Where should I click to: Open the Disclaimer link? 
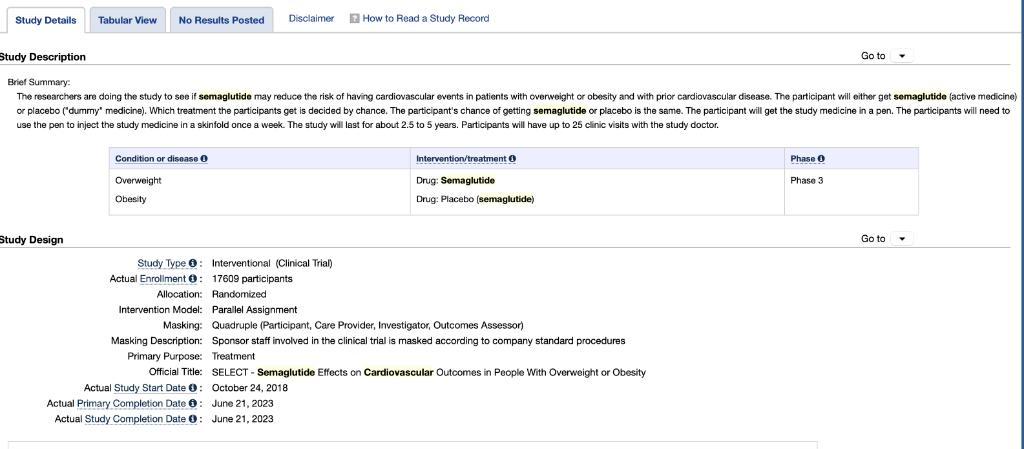(311, 19)
